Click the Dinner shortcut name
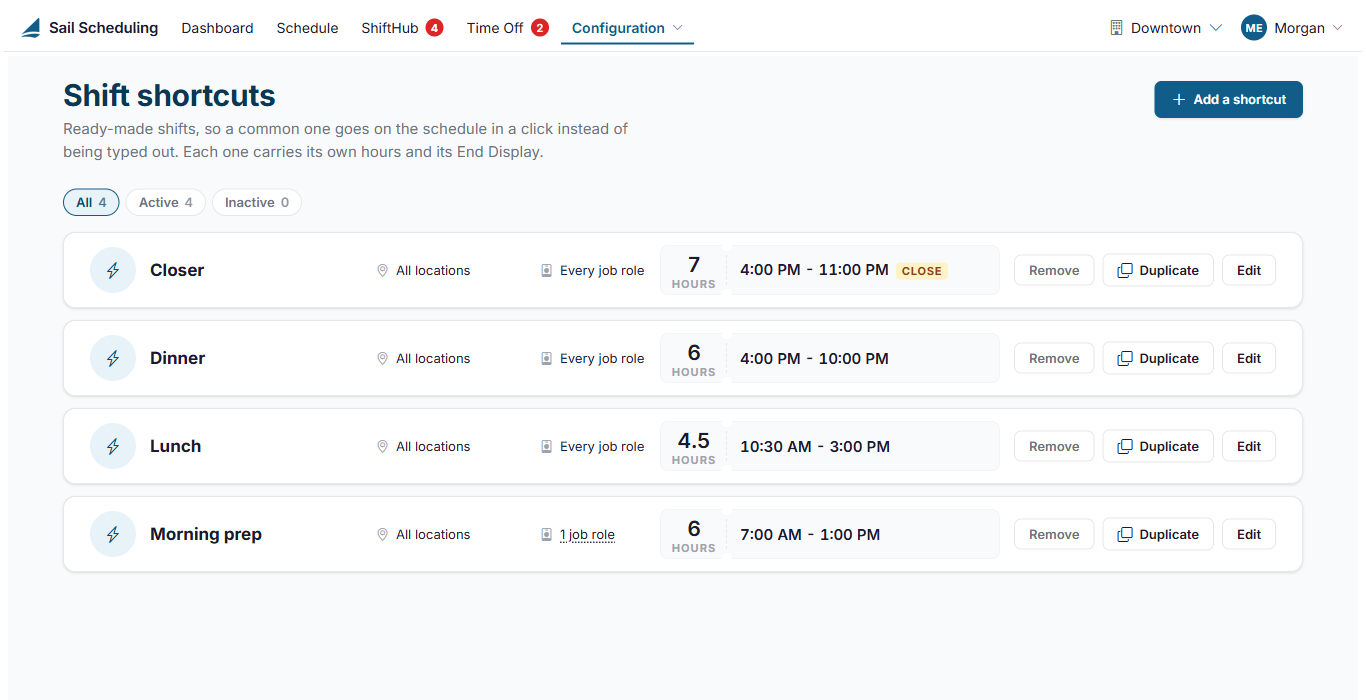Screen dimensions: 1366x700 [177, 358]
